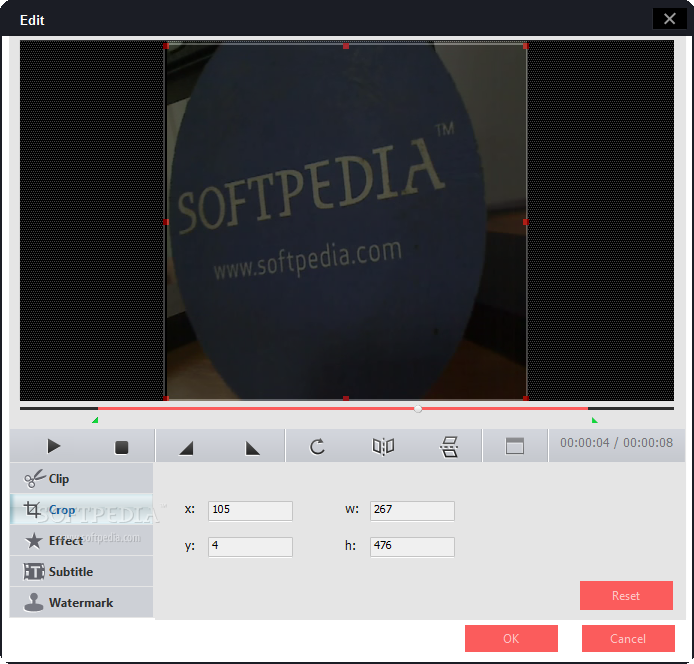The height and width of the screenshot is (664, 694).
Task: Cancel the edit dialog
Action: click(x=628, y=638)
